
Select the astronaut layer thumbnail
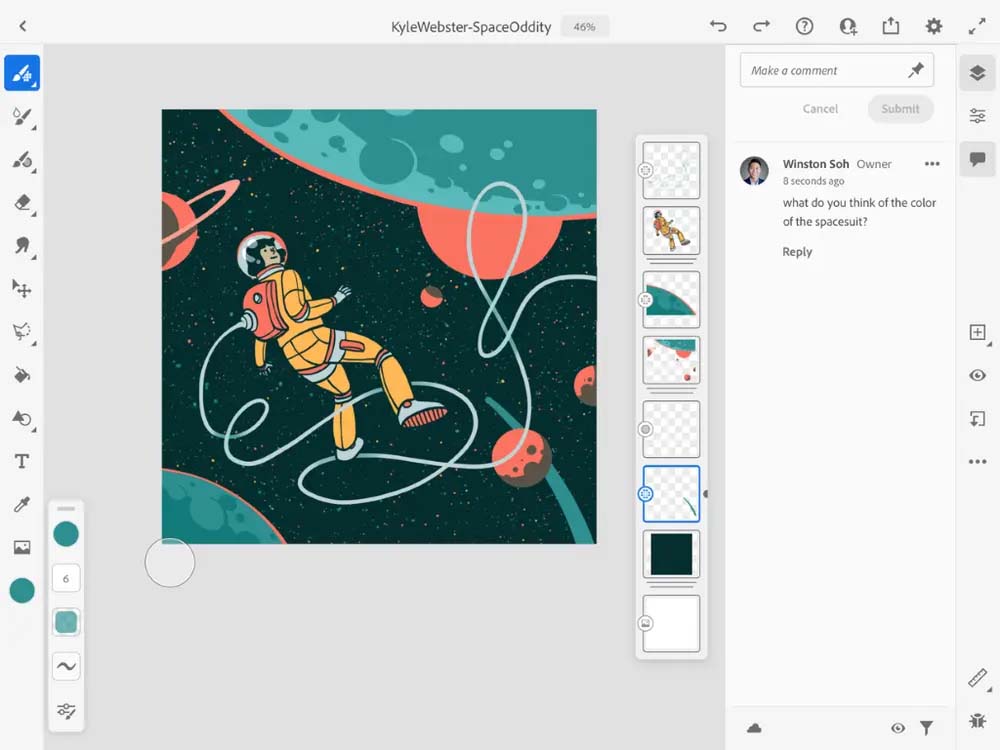(x=671, y=231)
